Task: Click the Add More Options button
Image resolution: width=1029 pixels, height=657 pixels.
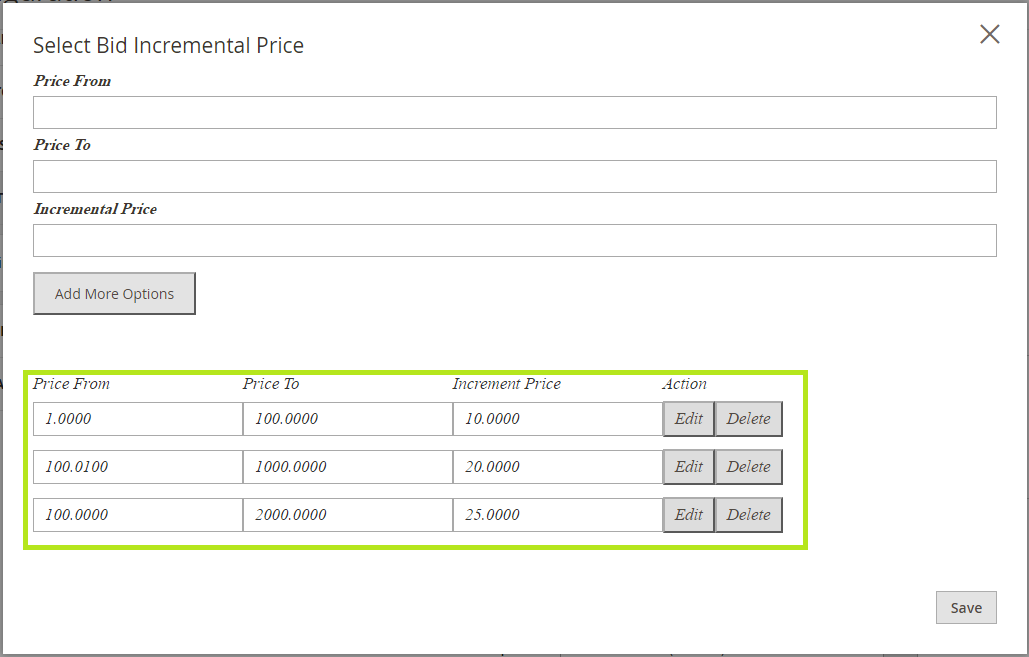Action: (x=114, y=293)
